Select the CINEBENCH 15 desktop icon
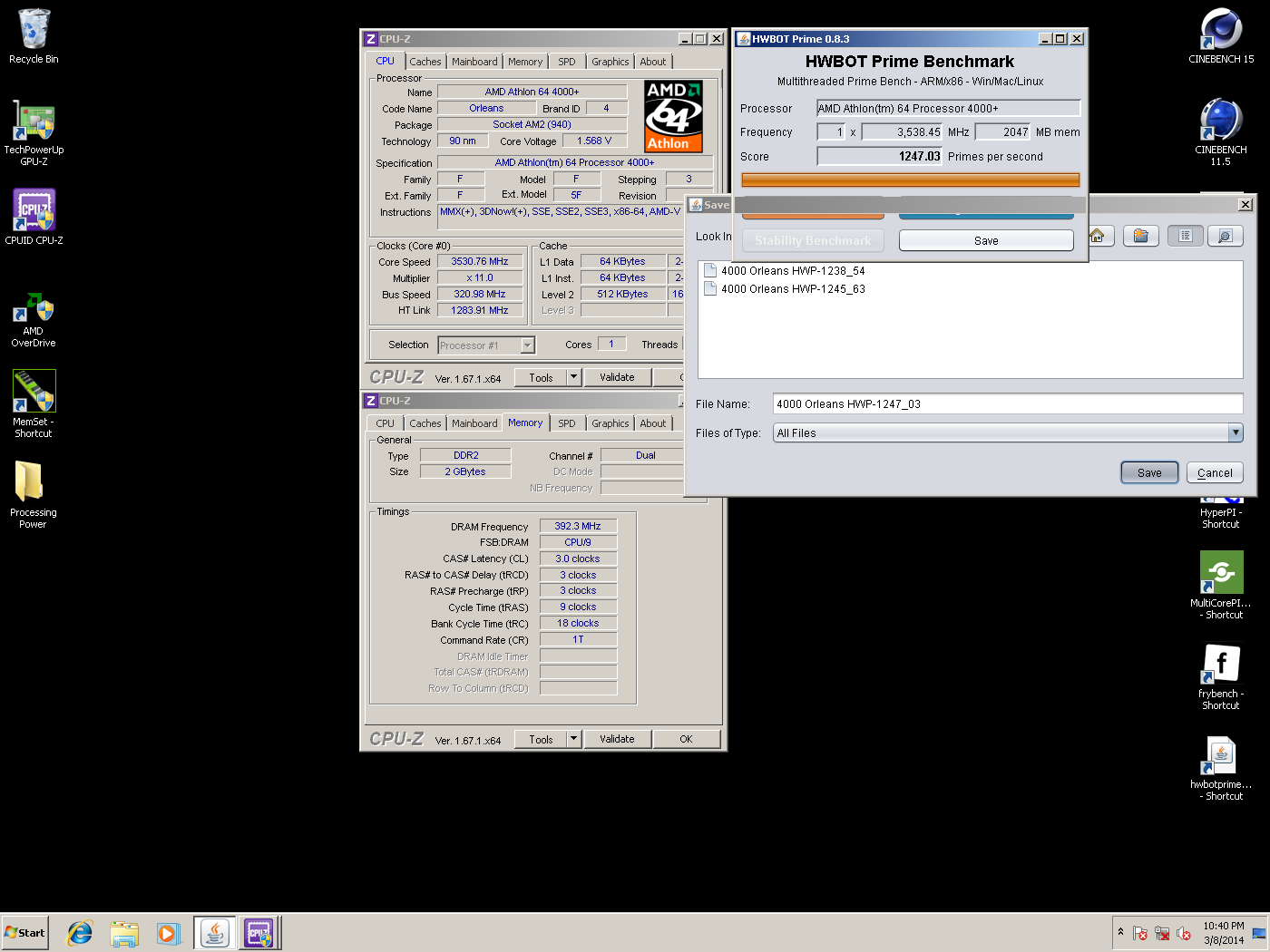The height and width of the screenshot is (952, 1270). [1221, 36]
